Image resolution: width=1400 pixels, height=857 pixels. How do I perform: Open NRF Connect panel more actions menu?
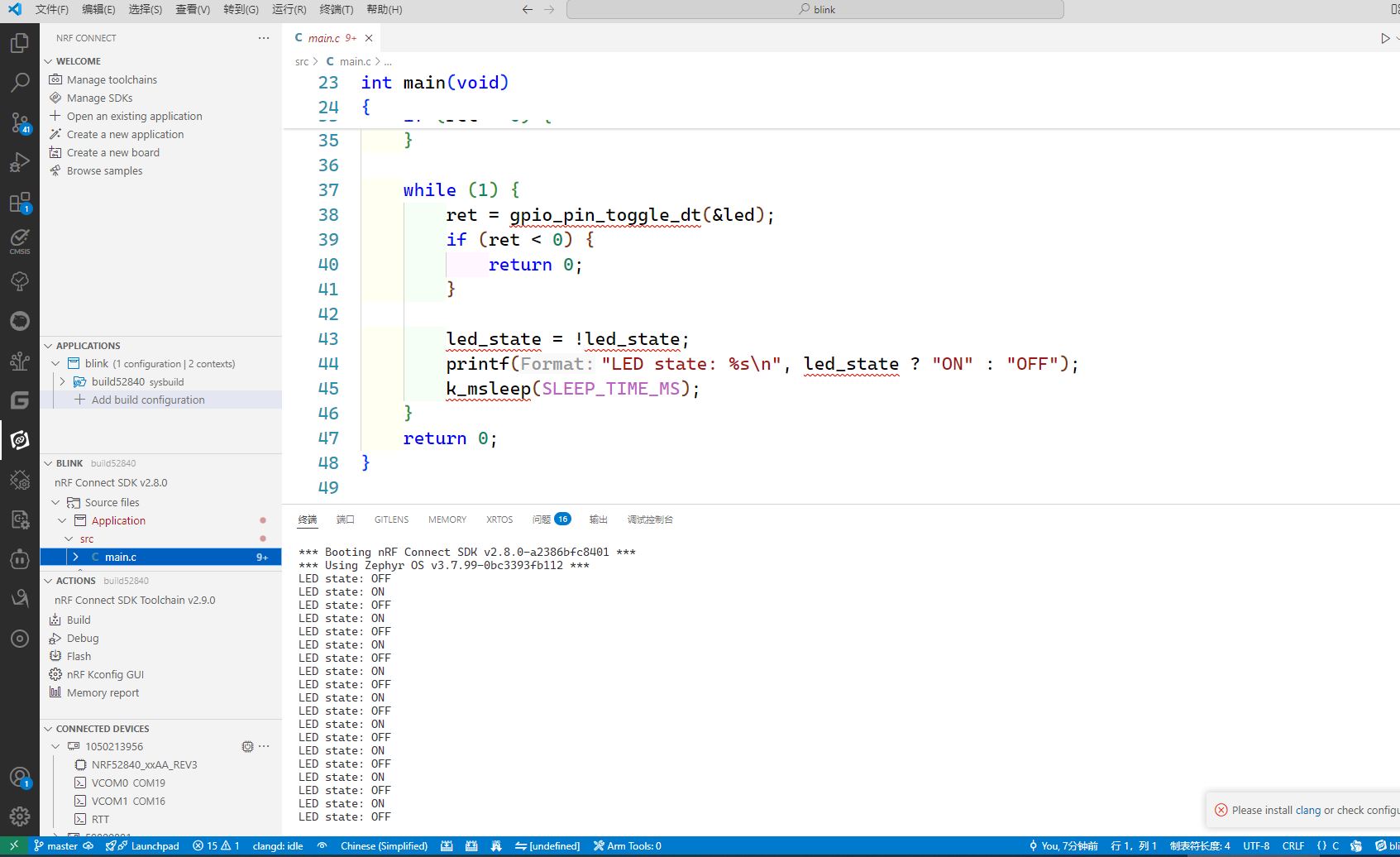click(x=264, y=38)
